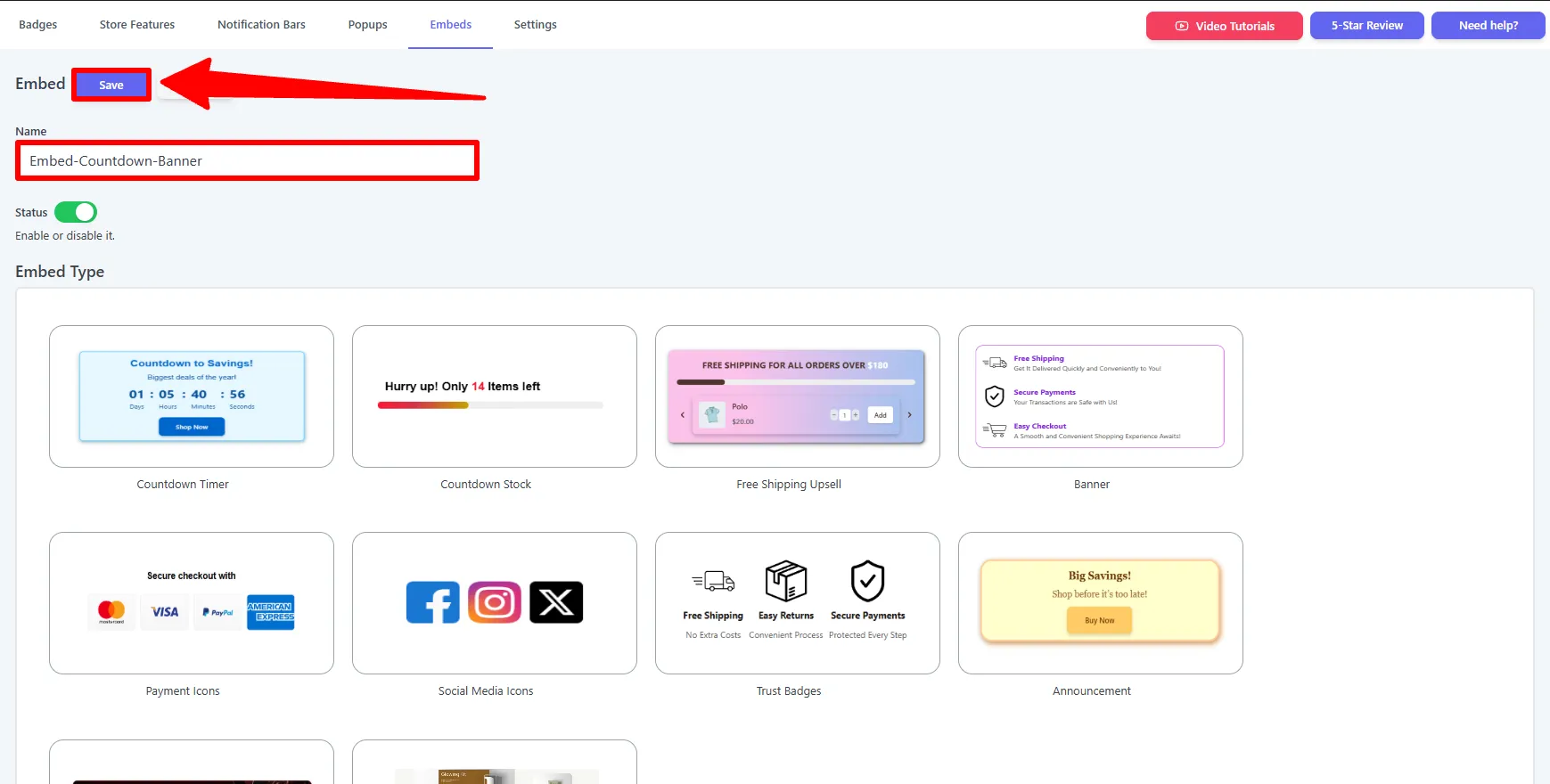Click the American Express payment icon
Screen dimensions: 1550x784
pos(270,612)
